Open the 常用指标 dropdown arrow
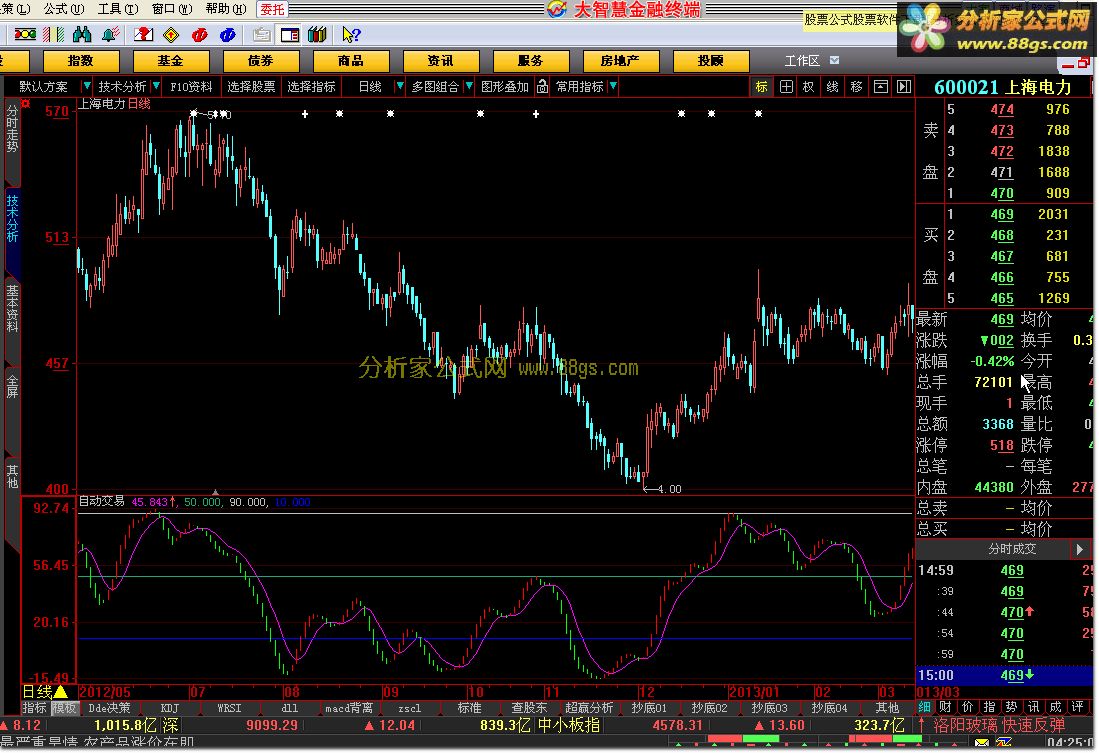The height and width of the screenshot is (753, 1099). click(613, 86)
